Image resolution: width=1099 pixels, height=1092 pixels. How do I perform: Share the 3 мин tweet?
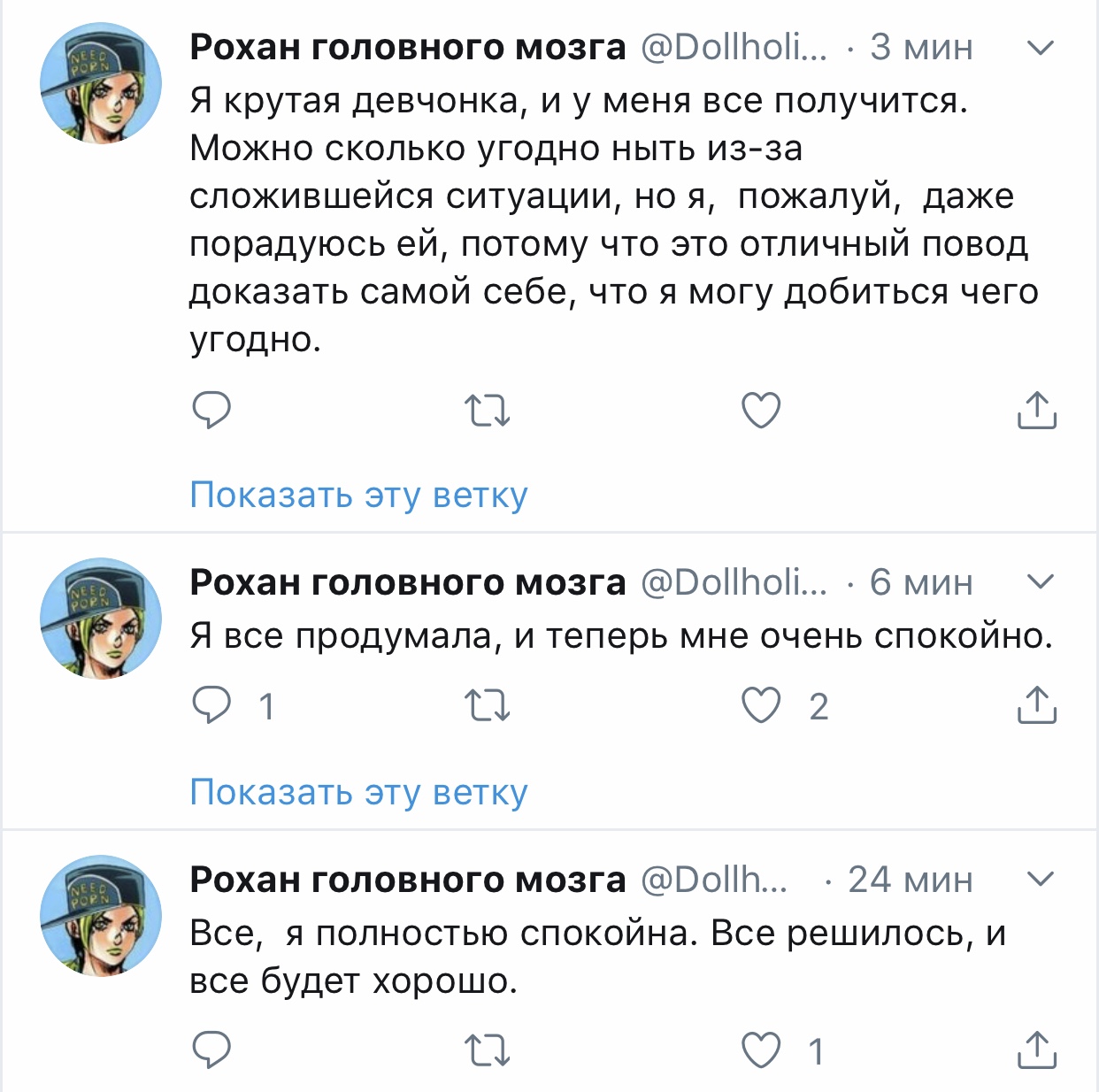pyautogui.click(x=1037, y=411)
